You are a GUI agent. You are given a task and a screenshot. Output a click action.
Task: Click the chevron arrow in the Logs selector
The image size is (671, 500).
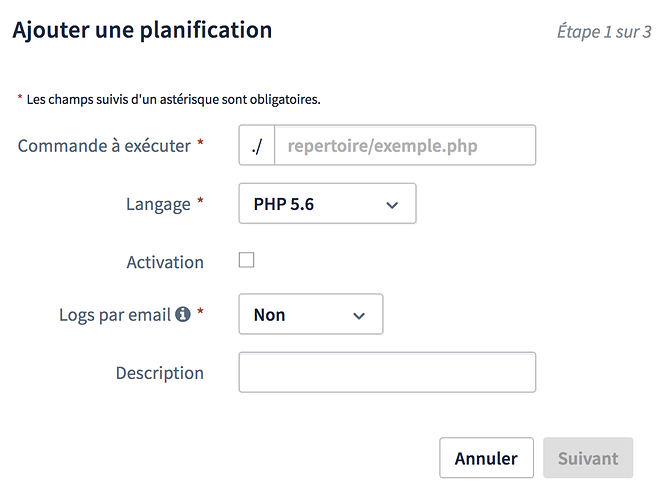(359, 315)
